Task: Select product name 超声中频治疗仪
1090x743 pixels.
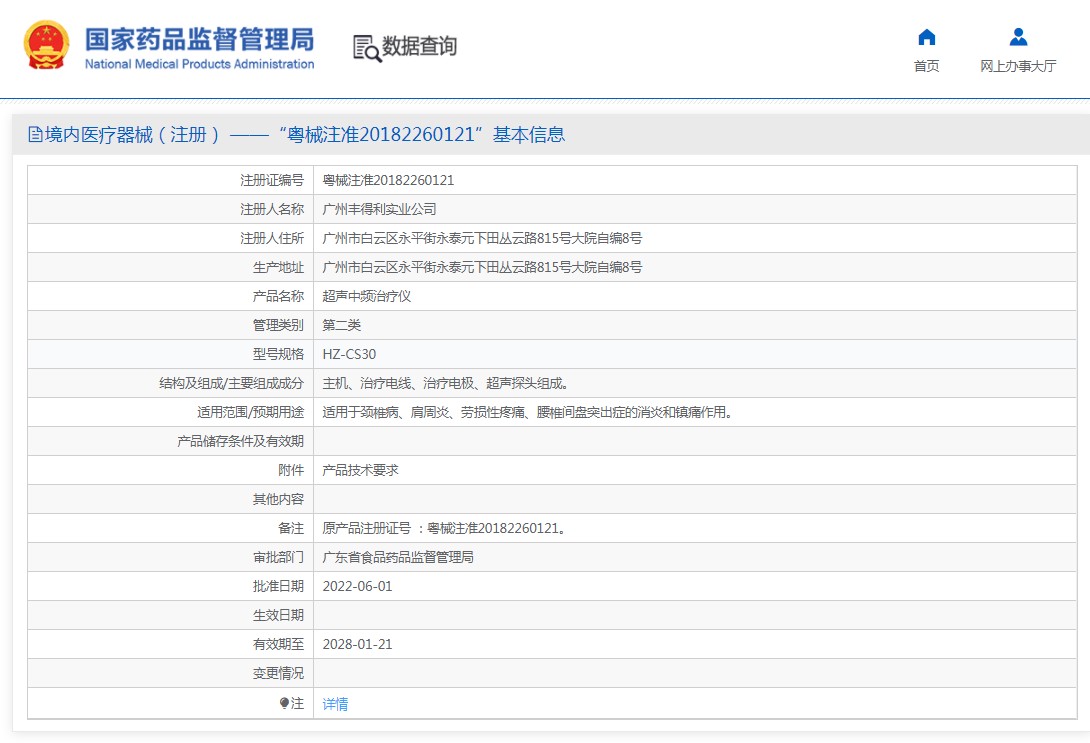Action: [367, 297]
